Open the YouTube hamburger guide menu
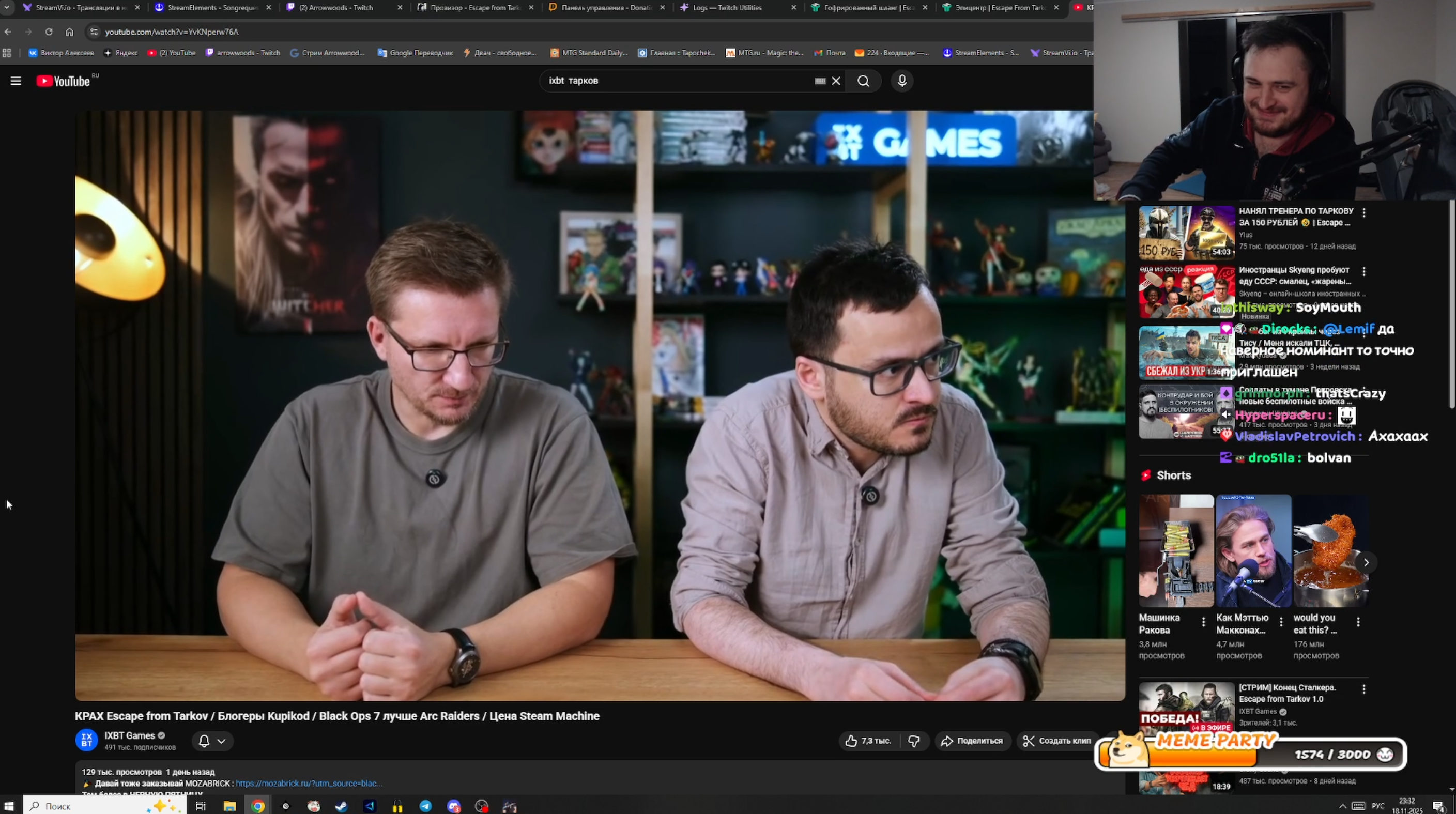The image size is (1456, 814). [16, 81]
